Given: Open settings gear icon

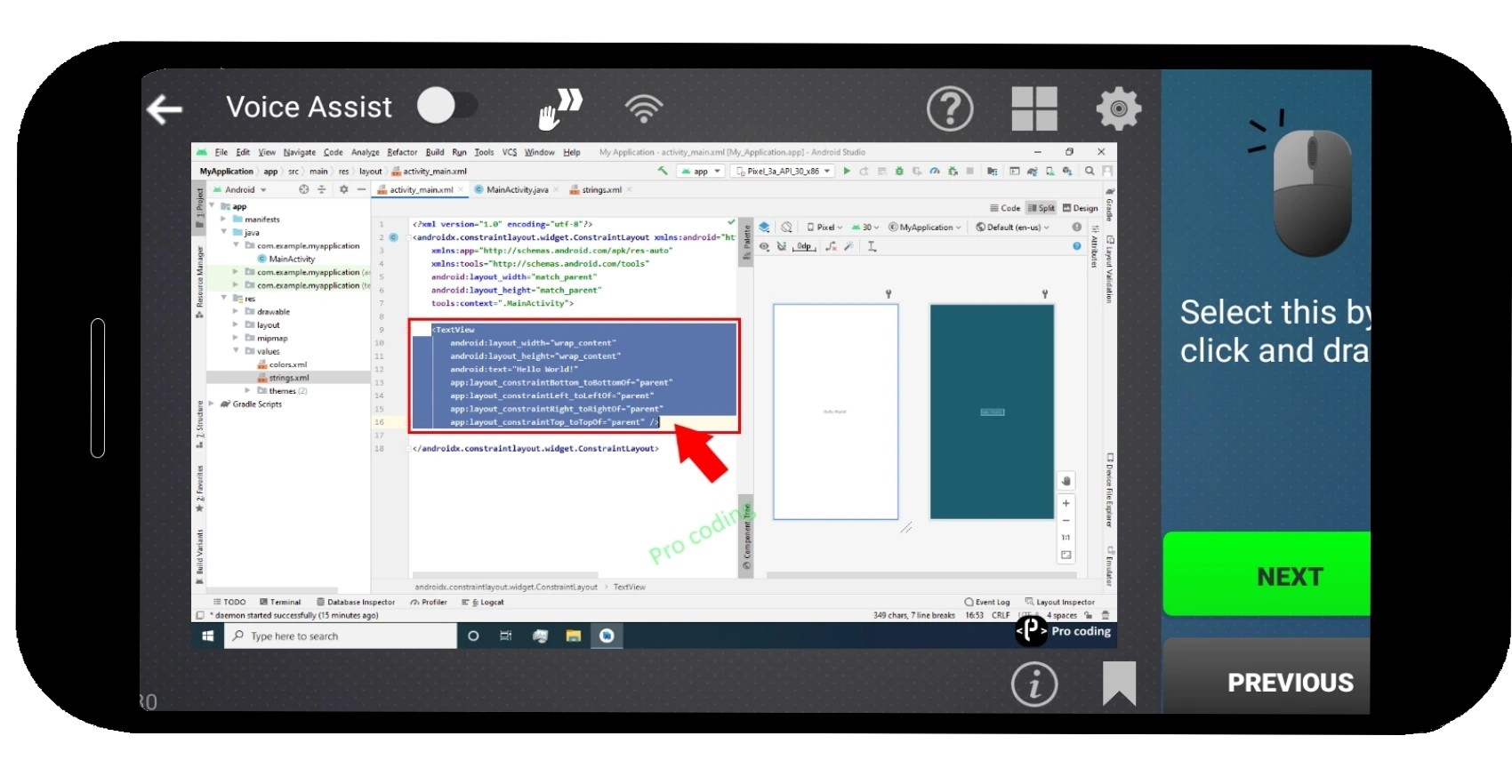Looking at the screenshot, I should [x=1118, y=109].
